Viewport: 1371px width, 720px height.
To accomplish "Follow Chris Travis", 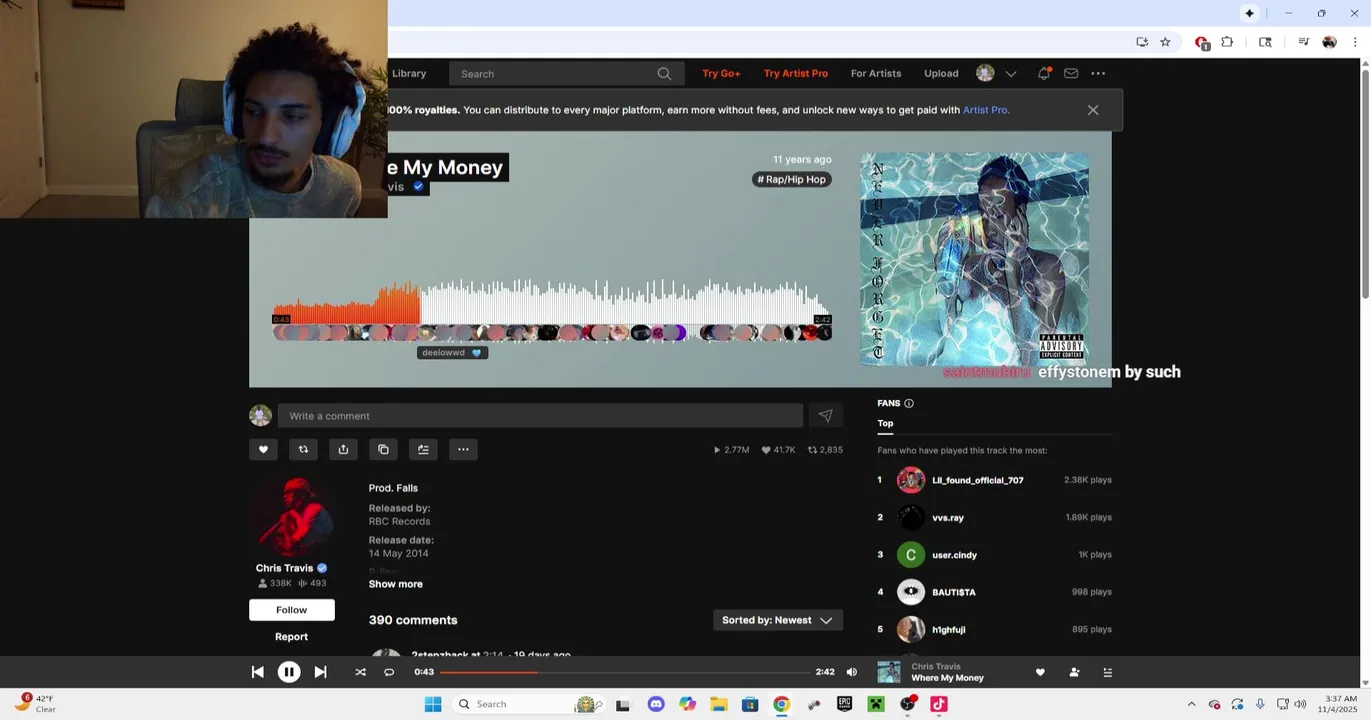I will (292, 610).
